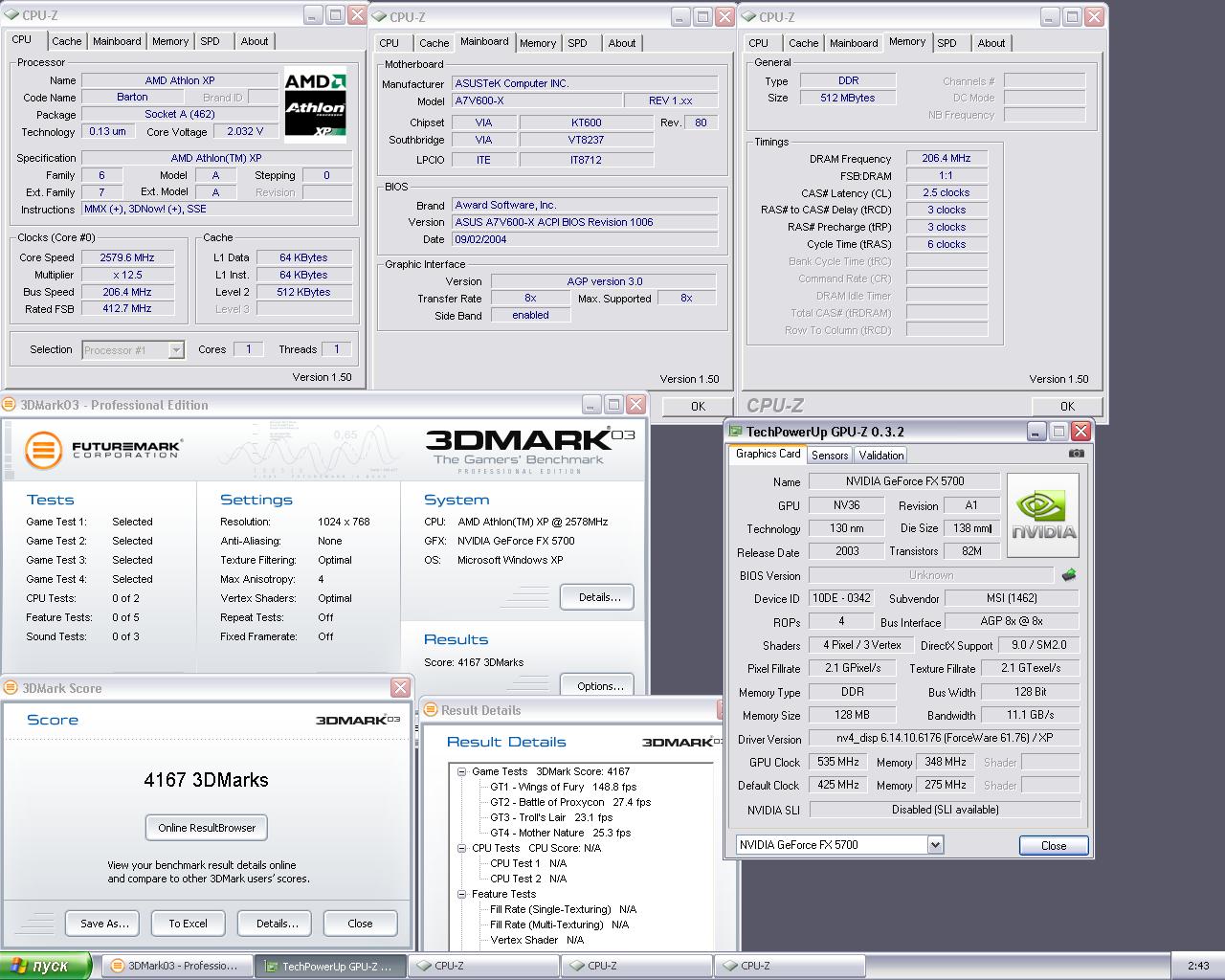Click the BIOS Date 09/02/2004 field

[585, 239]
